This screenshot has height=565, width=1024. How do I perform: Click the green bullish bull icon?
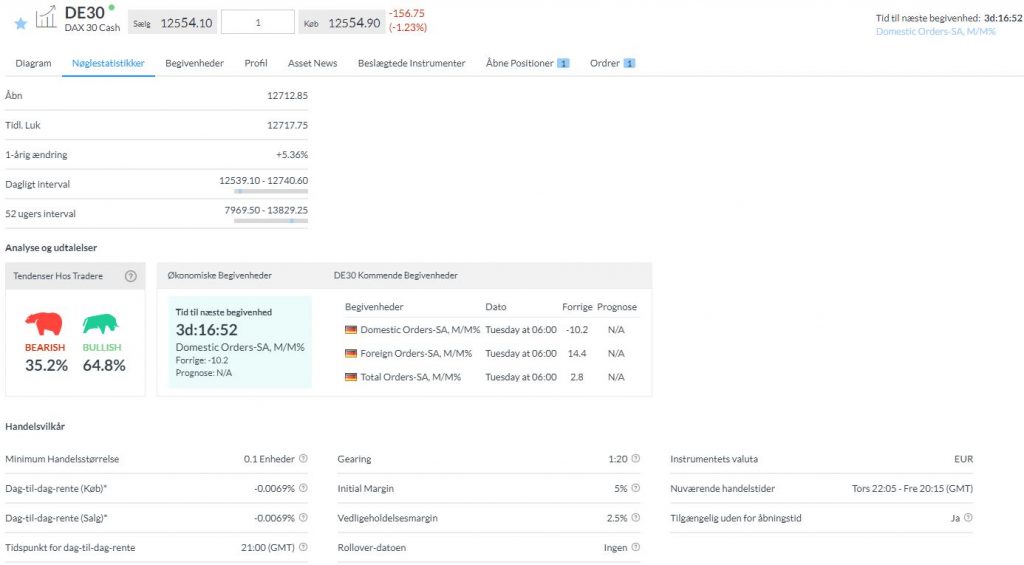[101, 323]
